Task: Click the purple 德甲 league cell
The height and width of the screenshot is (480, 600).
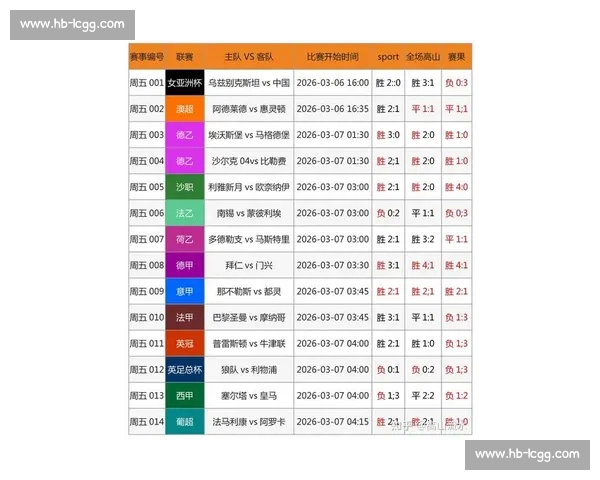Action: pos(185,265)
